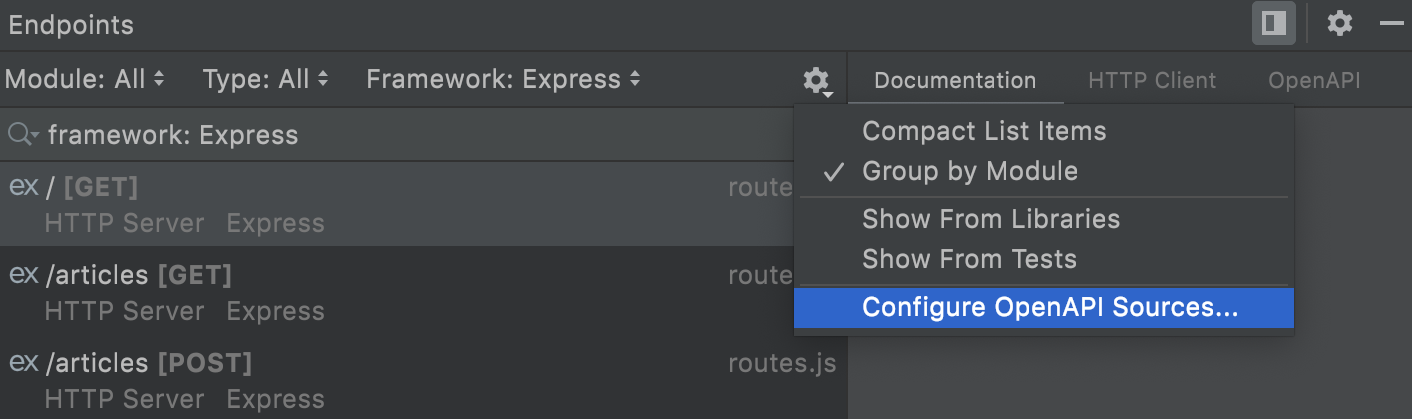This screenshot has height=419, width=1412.
Task: Click the Express icon beside /articles [GET]
Action: [x=23, y=274]
